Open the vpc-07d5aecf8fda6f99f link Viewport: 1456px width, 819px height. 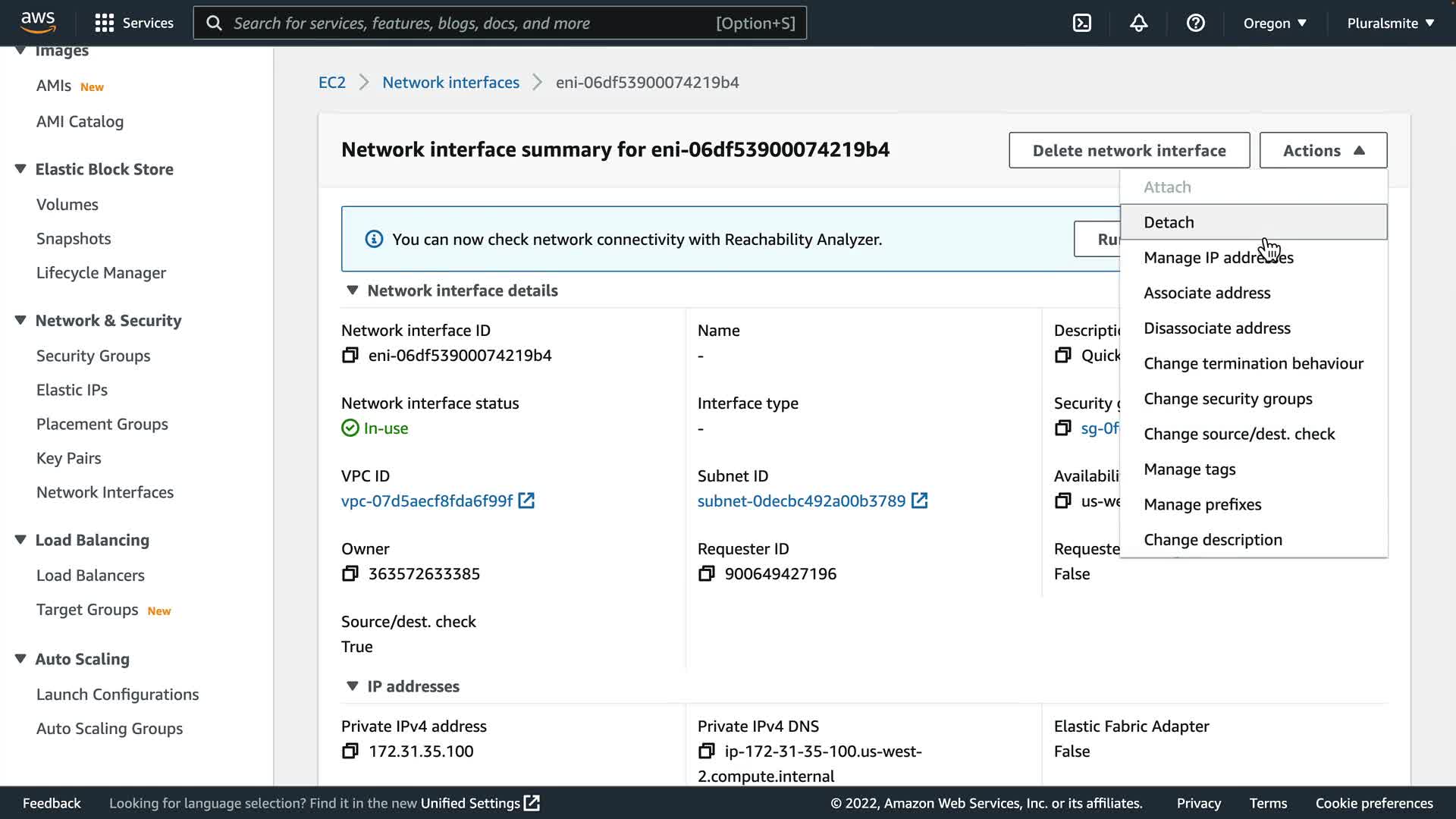point(427,501)
